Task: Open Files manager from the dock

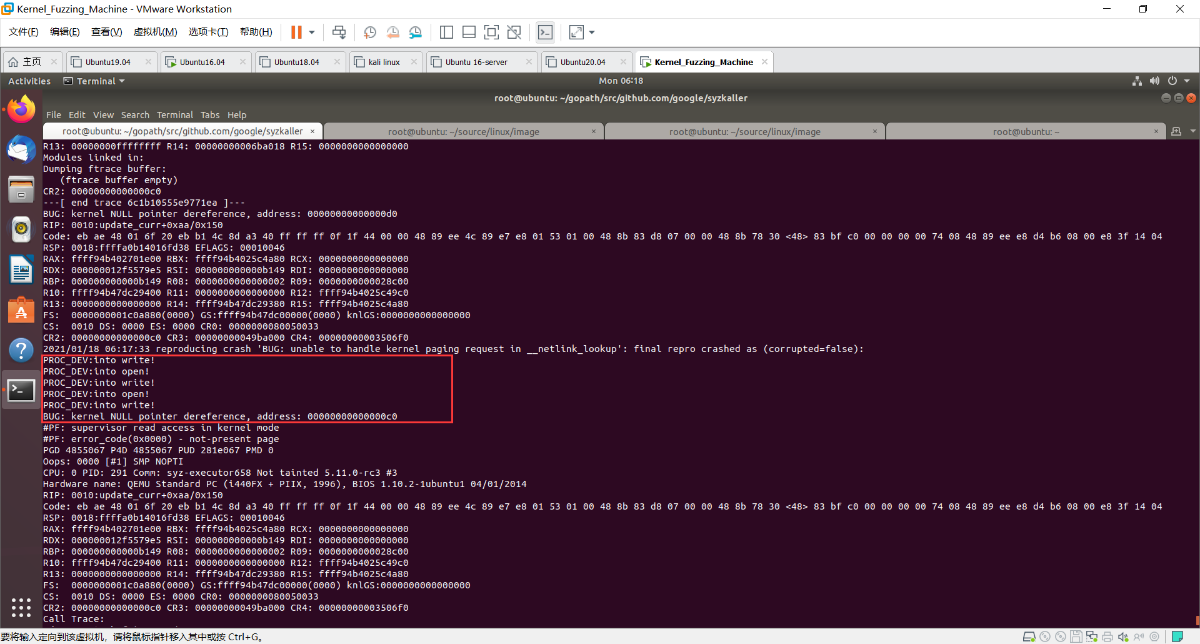Action: (21, 189)
